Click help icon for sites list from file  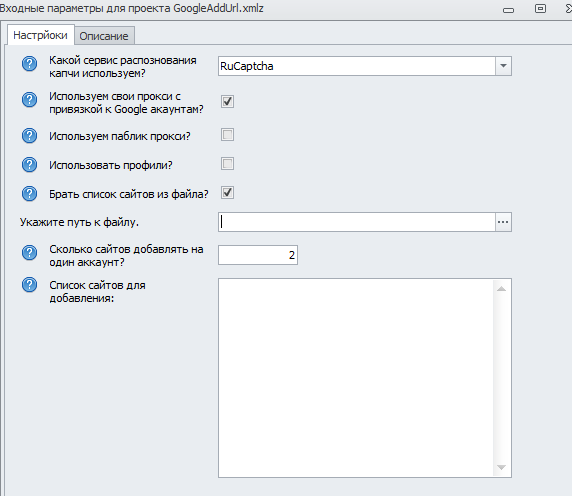[30, 194]
